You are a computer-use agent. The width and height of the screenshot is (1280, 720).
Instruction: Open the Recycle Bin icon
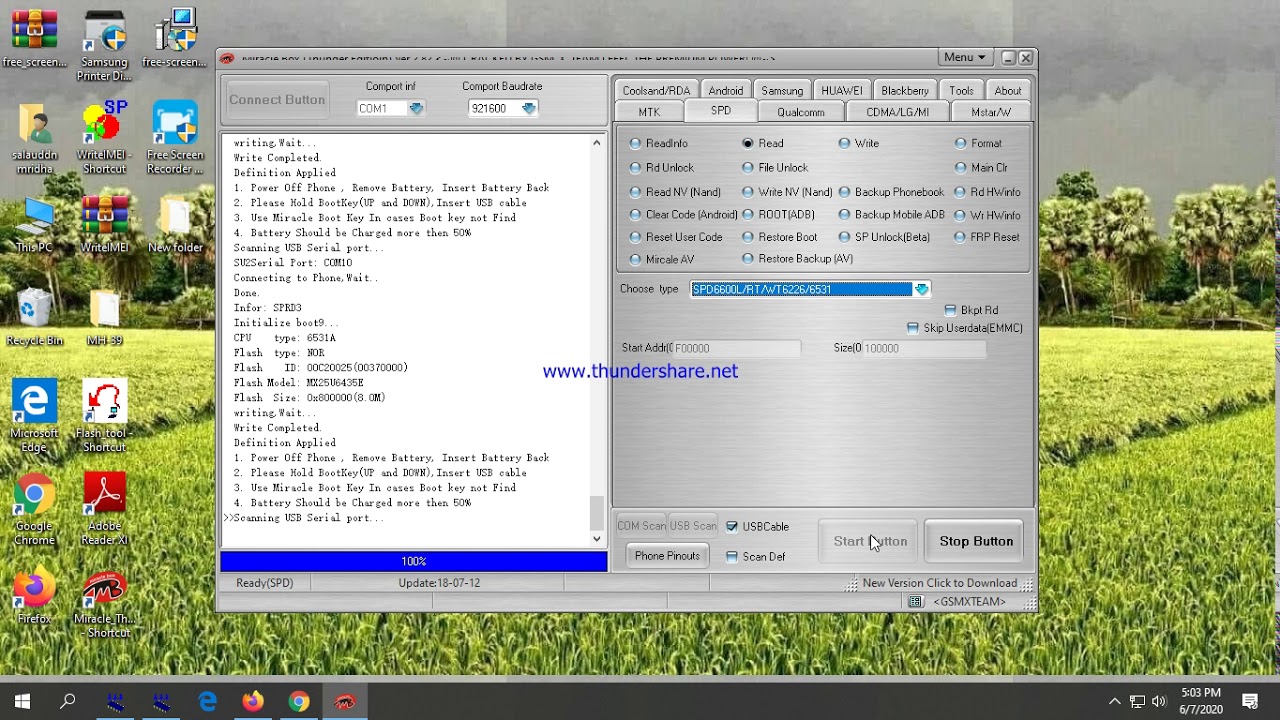tap(34, 318)
